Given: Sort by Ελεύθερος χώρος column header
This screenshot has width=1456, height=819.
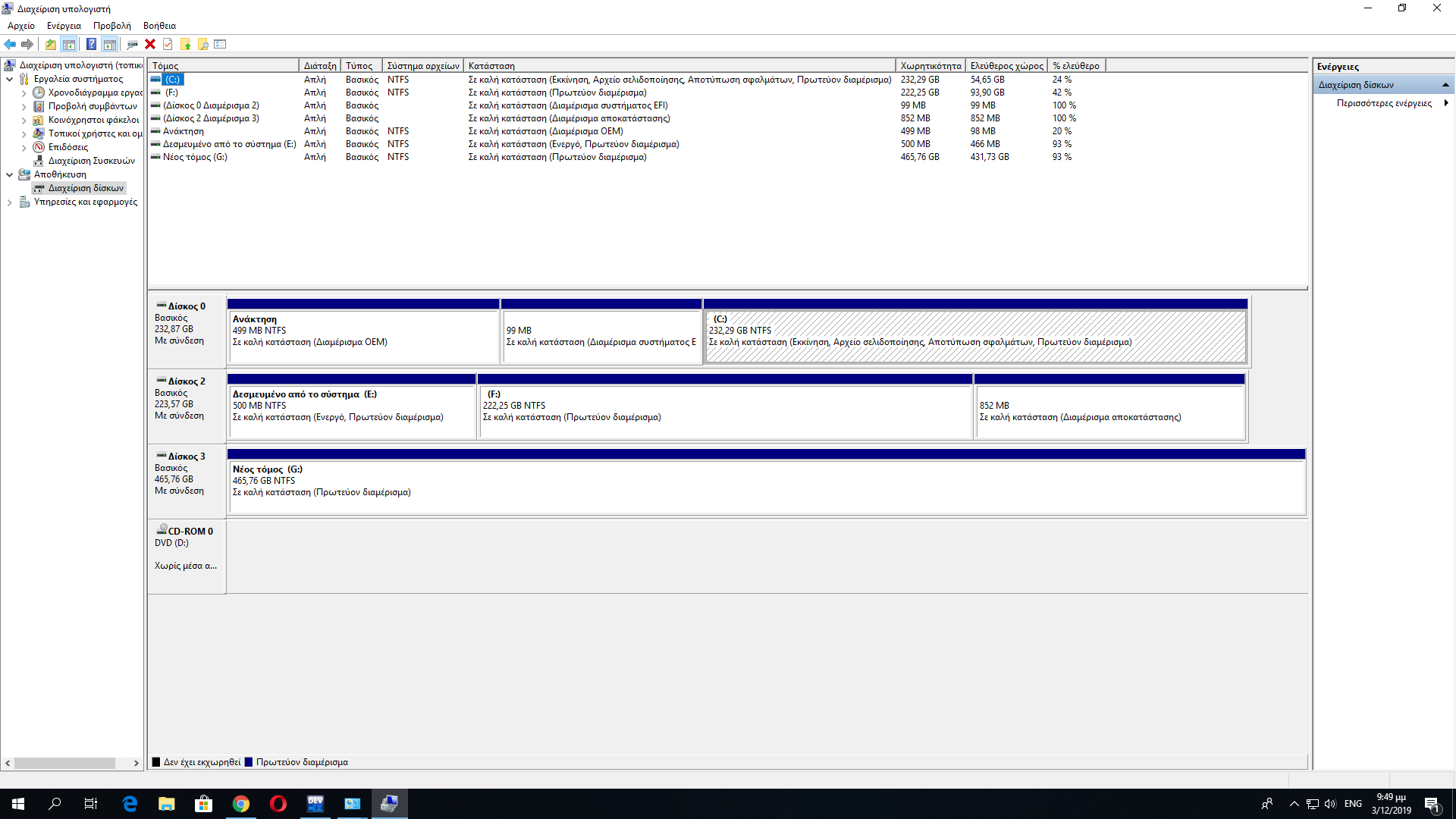Looking at the screenshot, I should click(x=1007, y=66).
